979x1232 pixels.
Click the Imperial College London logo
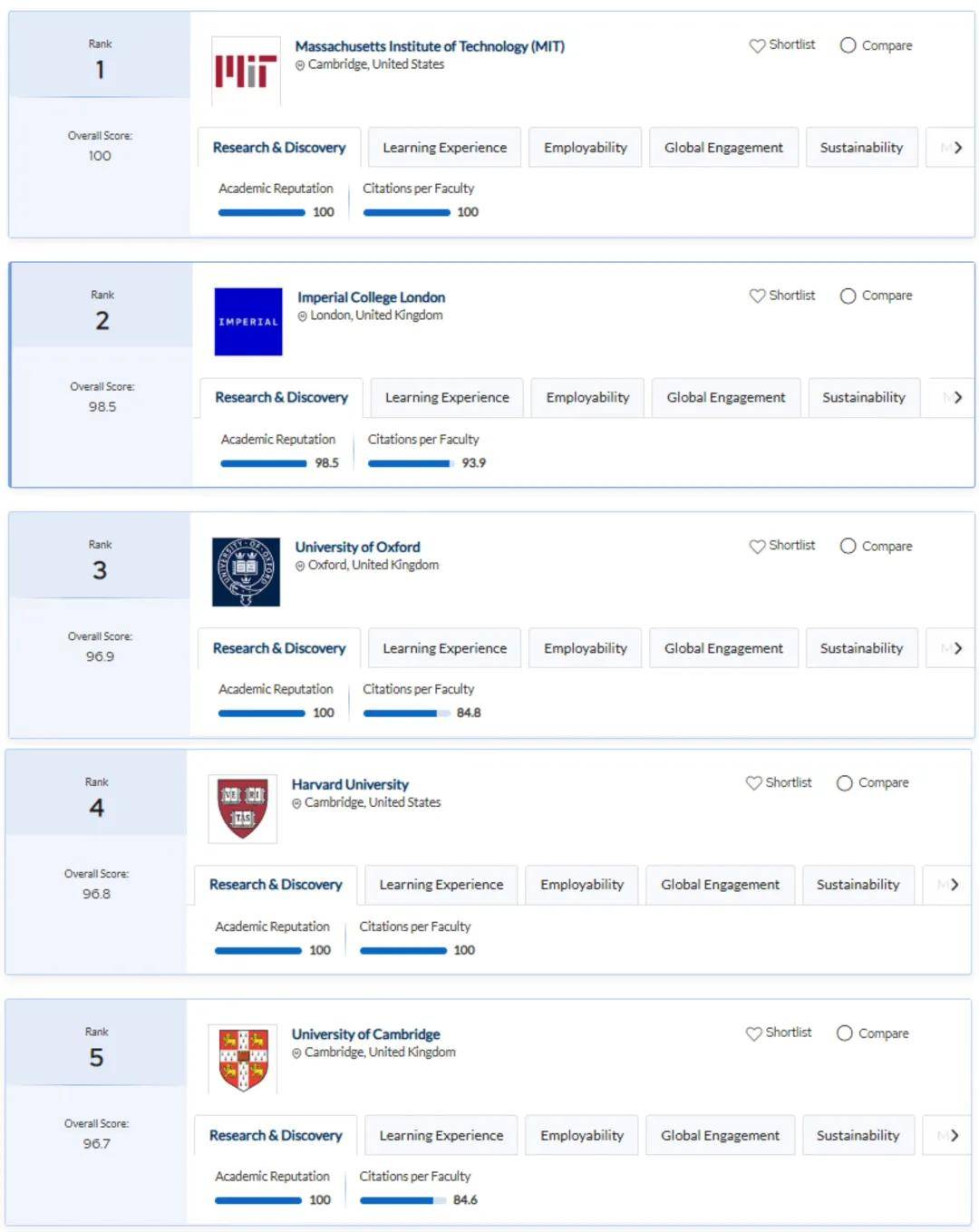[x=247, y=322]
